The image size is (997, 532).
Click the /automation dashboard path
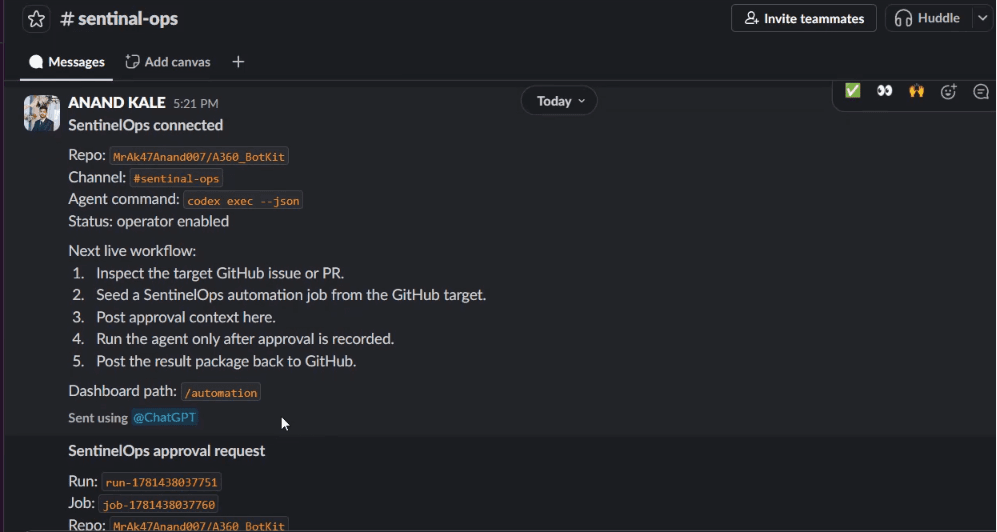tap(221, 393)
